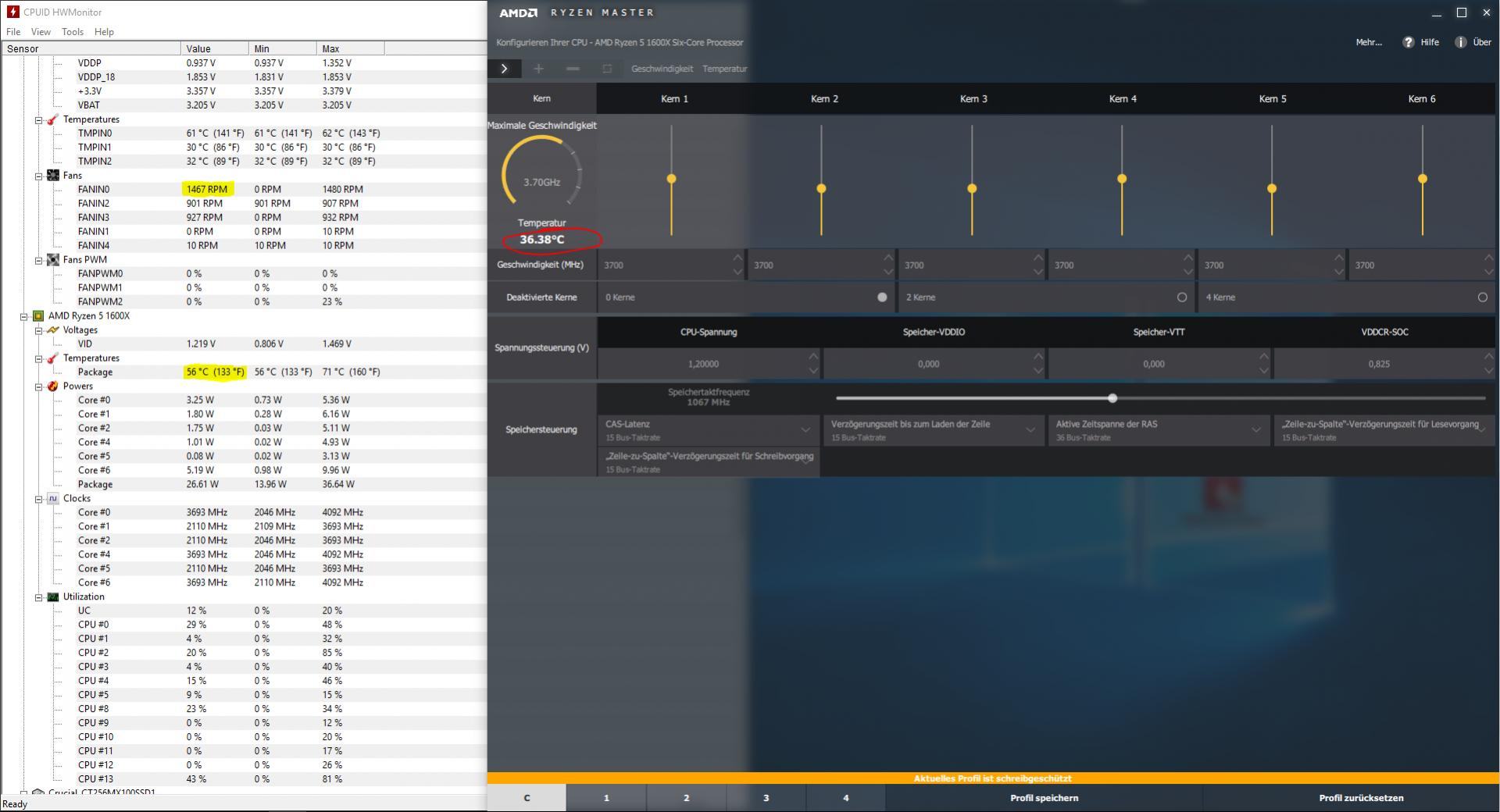
Task: Click the chip icon beside AMD Ryzen 5 1600X
Action: click(x=38, y=316)
